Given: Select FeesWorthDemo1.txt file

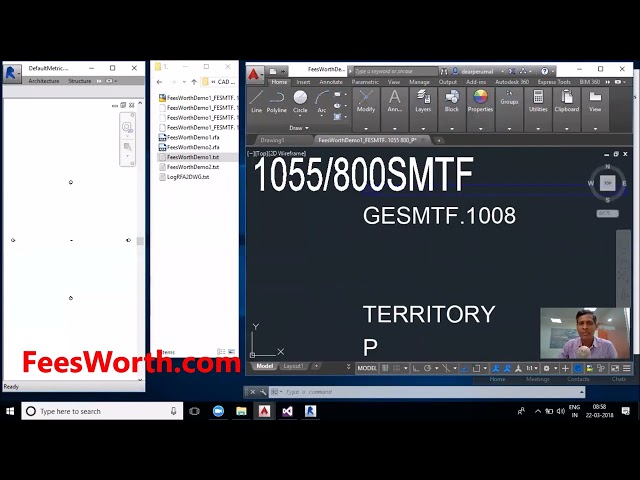Looking at the screenshot, I should (x=192, y=157).
